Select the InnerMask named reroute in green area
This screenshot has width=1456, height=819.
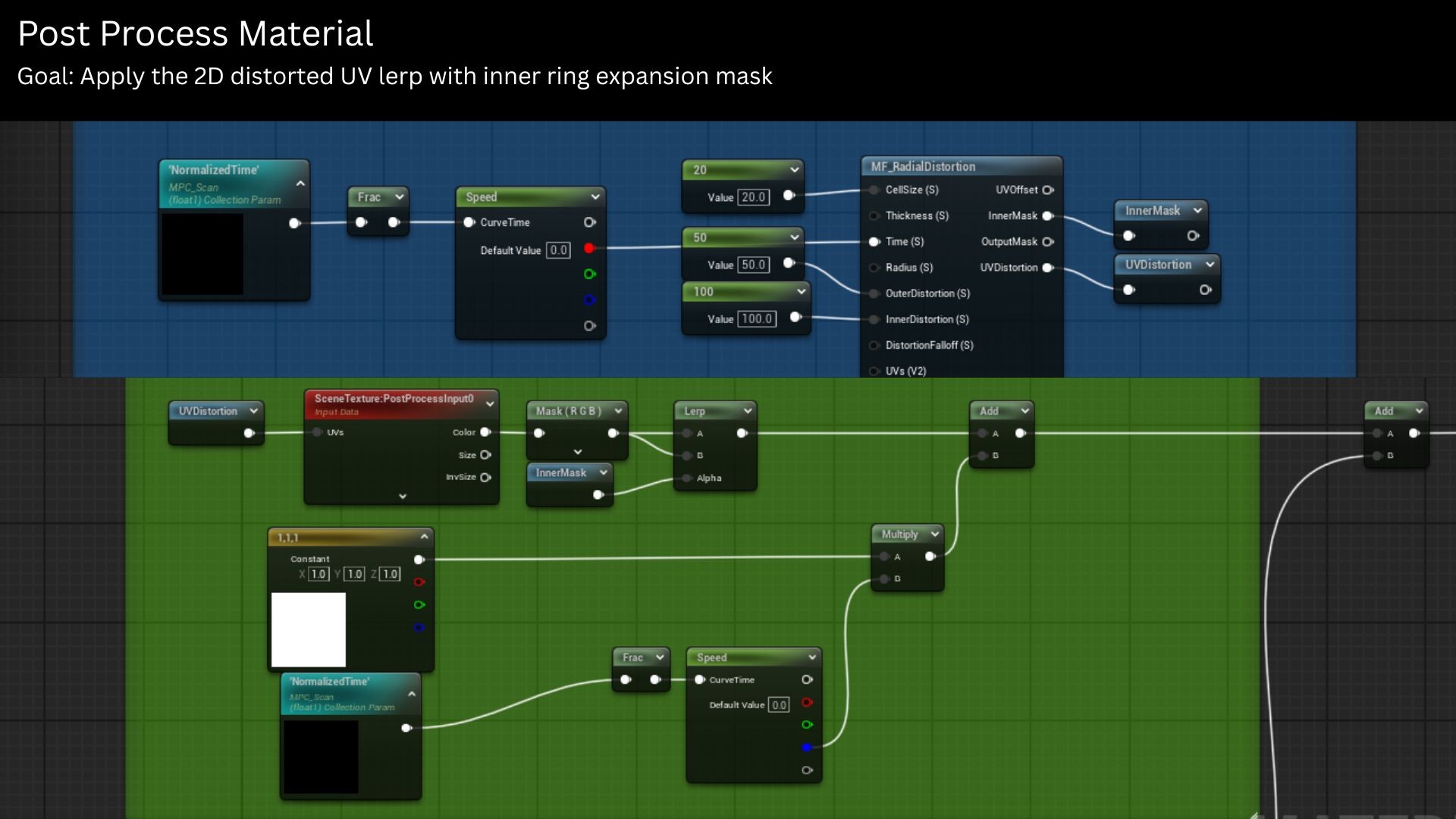point(560,473)
